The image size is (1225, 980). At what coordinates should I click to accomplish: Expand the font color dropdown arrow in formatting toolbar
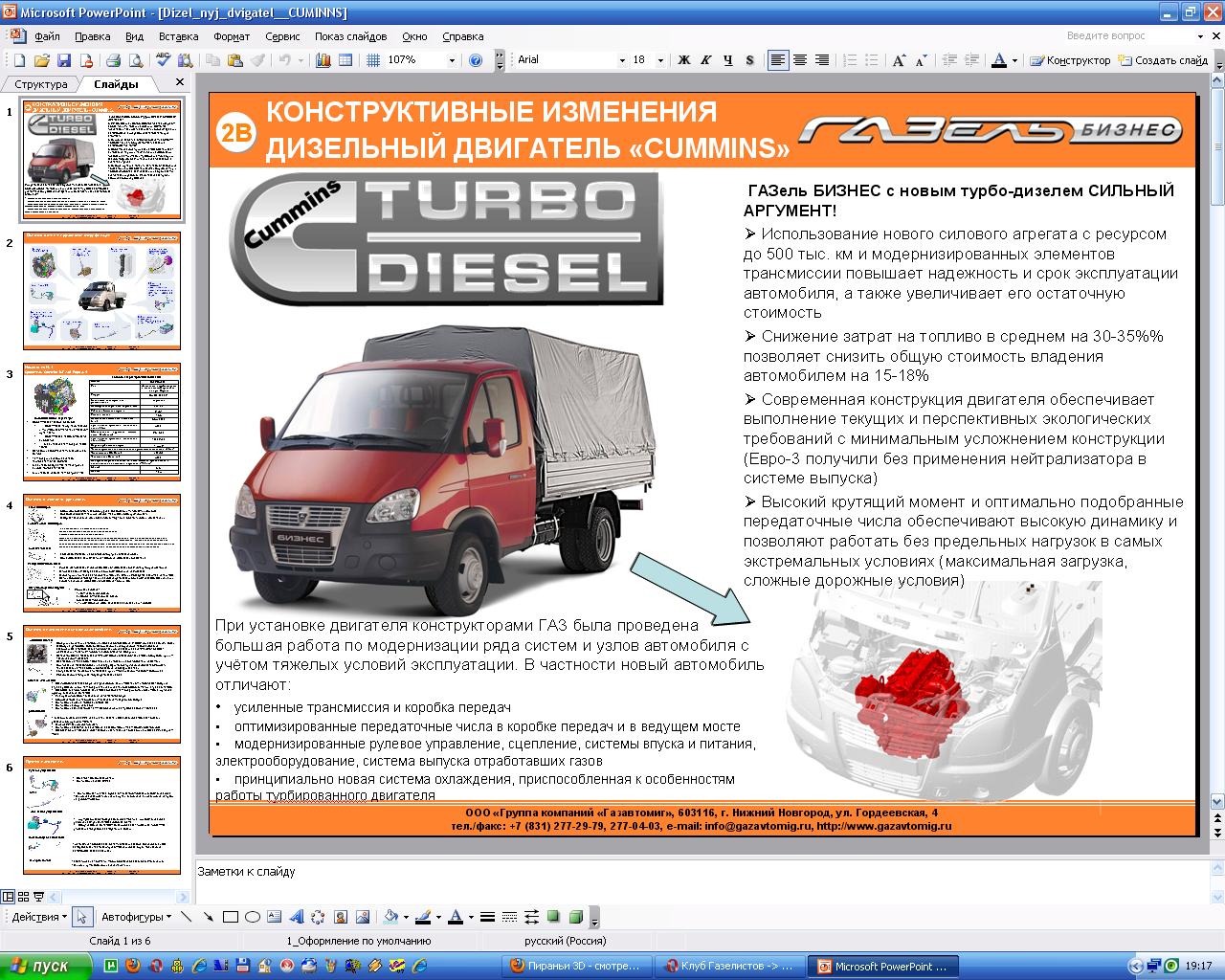[x=1014, y=60]
